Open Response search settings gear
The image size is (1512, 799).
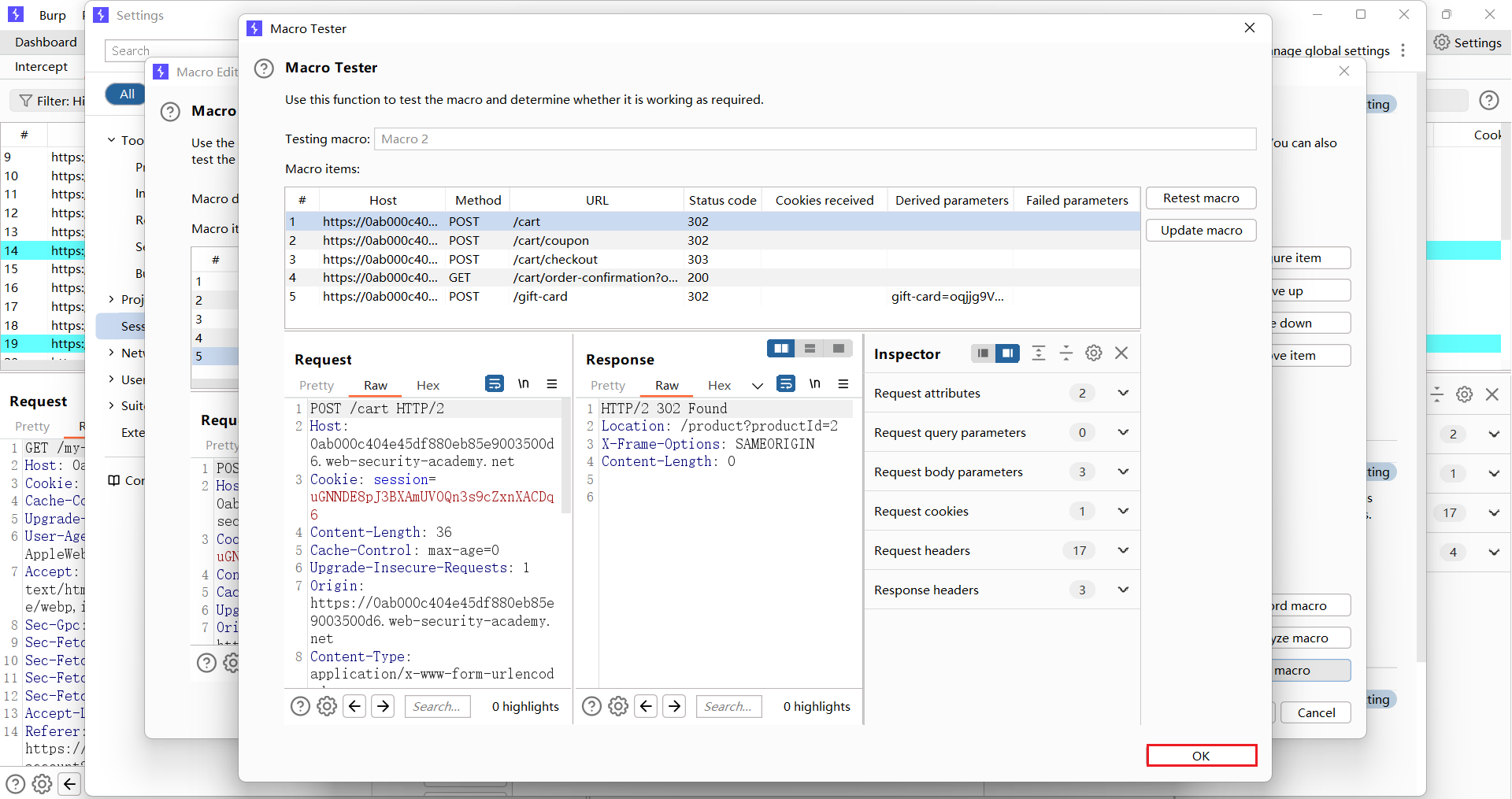(x=618, y=706)
